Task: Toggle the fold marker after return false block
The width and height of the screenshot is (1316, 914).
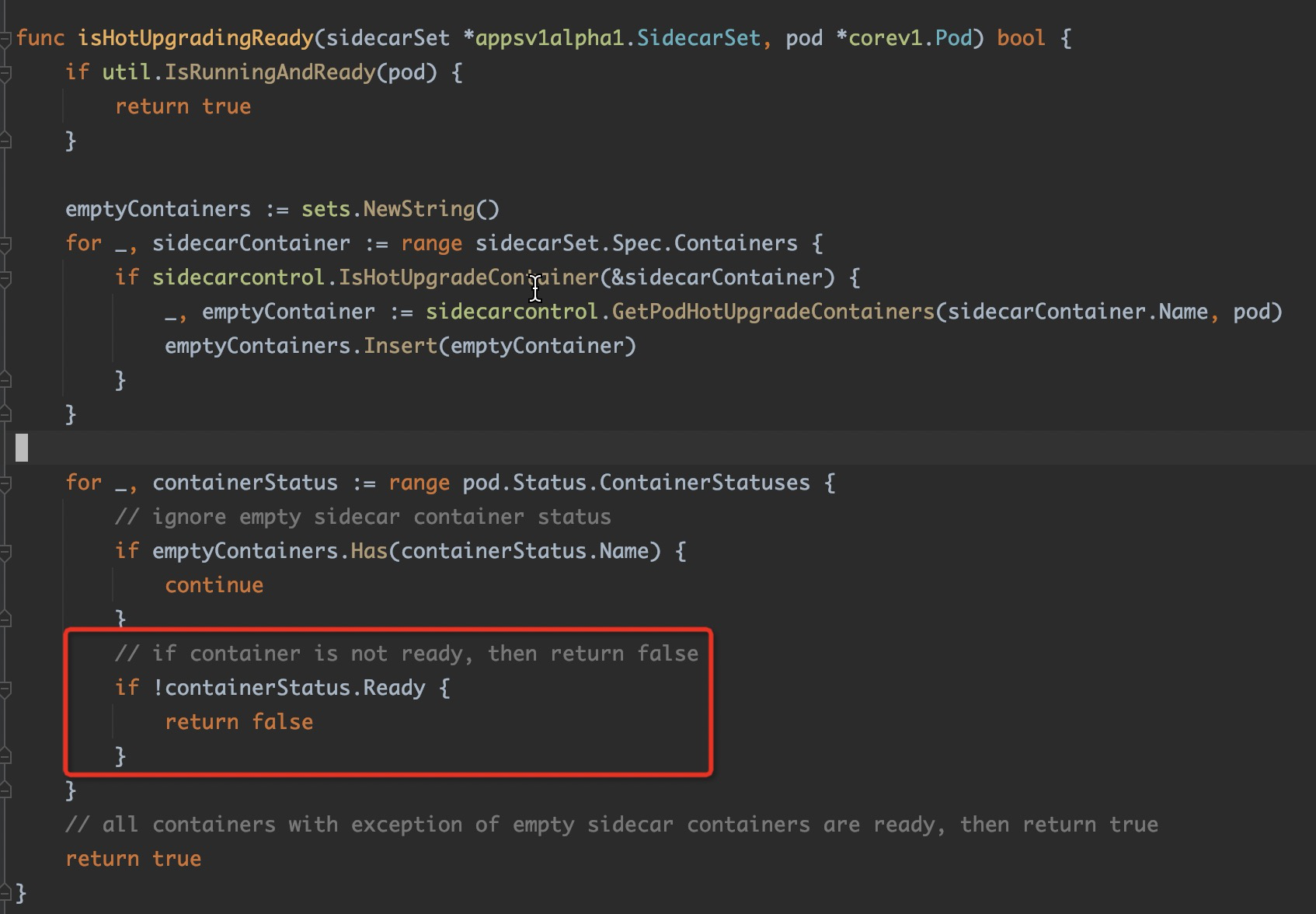Action: (x=6, y=756)
